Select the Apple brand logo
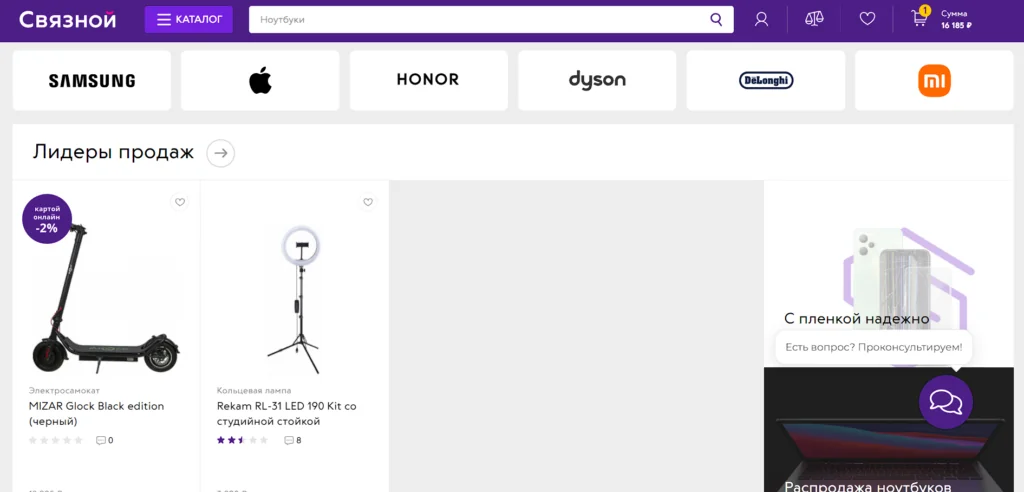Screen dimensions: 1024x492 (260, 81)
